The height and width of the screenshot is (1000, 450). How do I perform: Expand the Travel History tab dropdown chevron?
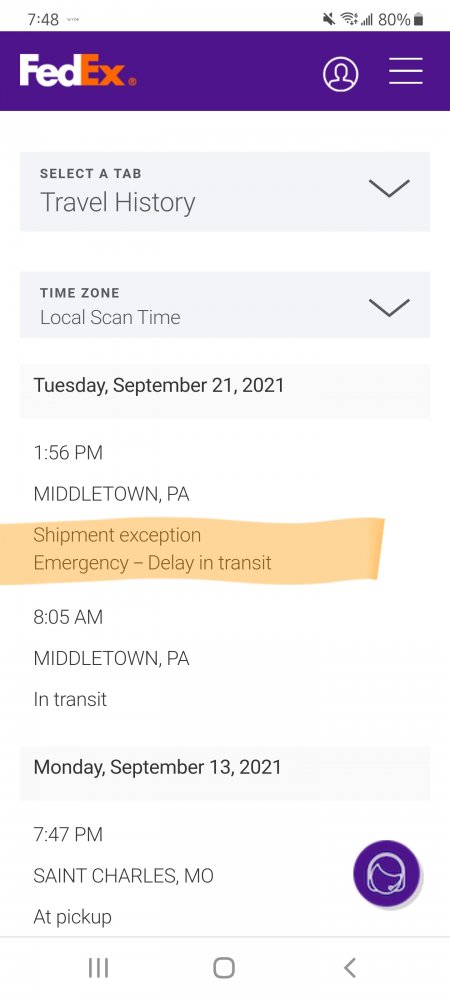click(389, 188)
